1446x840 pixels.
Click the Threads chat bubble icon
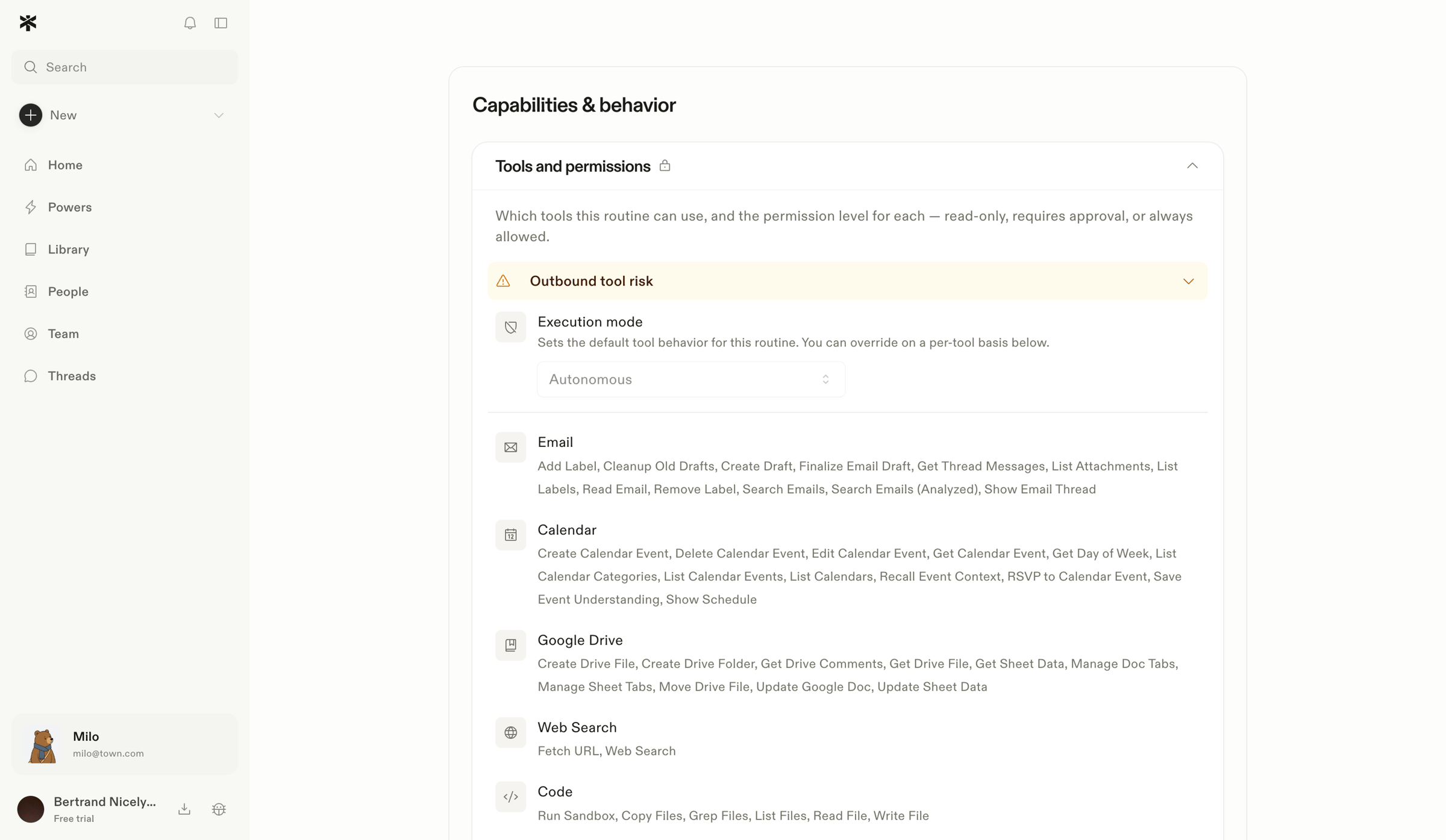tap(31, 376)
